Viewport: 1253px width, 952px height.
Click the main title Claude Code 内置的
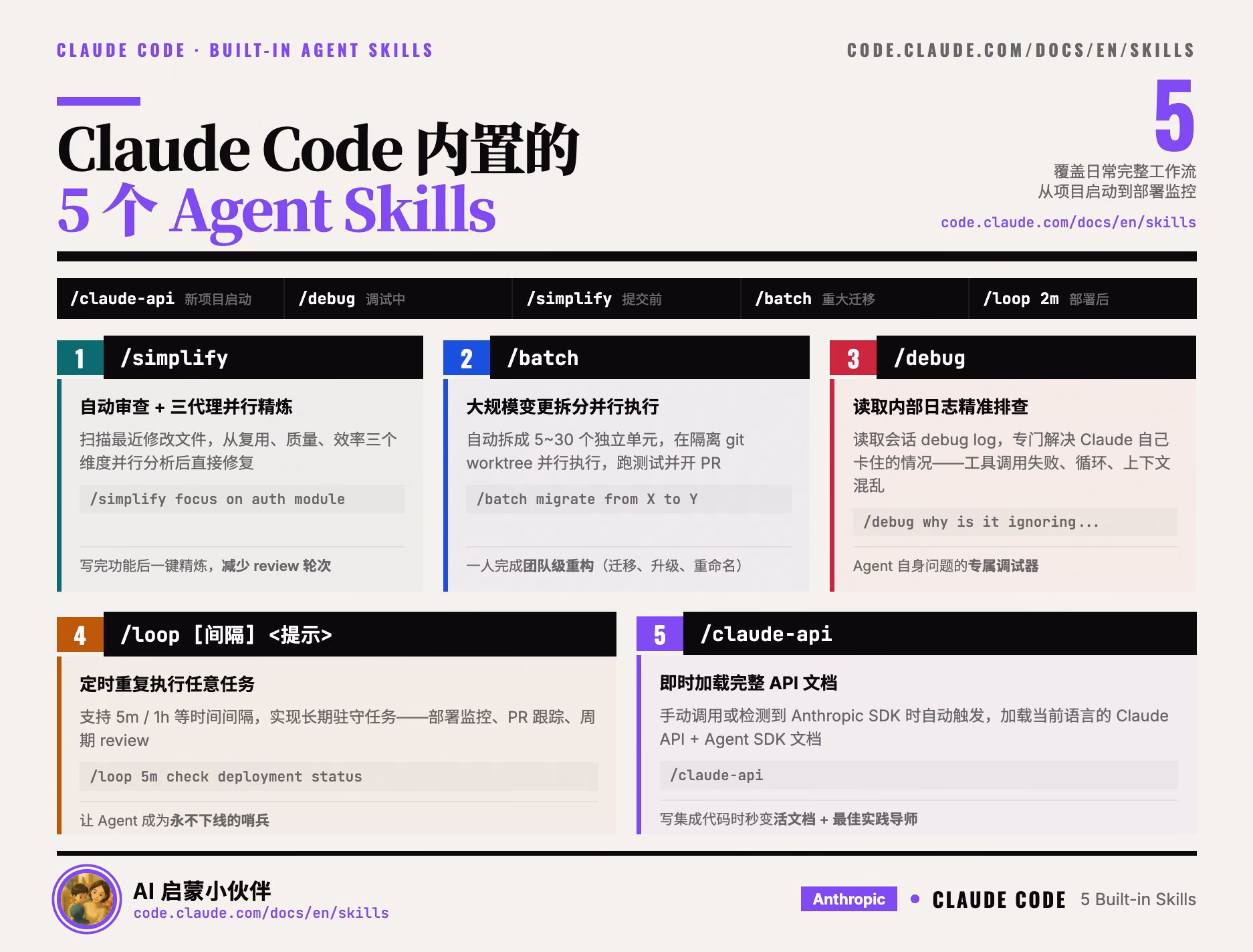coord(318,149)
